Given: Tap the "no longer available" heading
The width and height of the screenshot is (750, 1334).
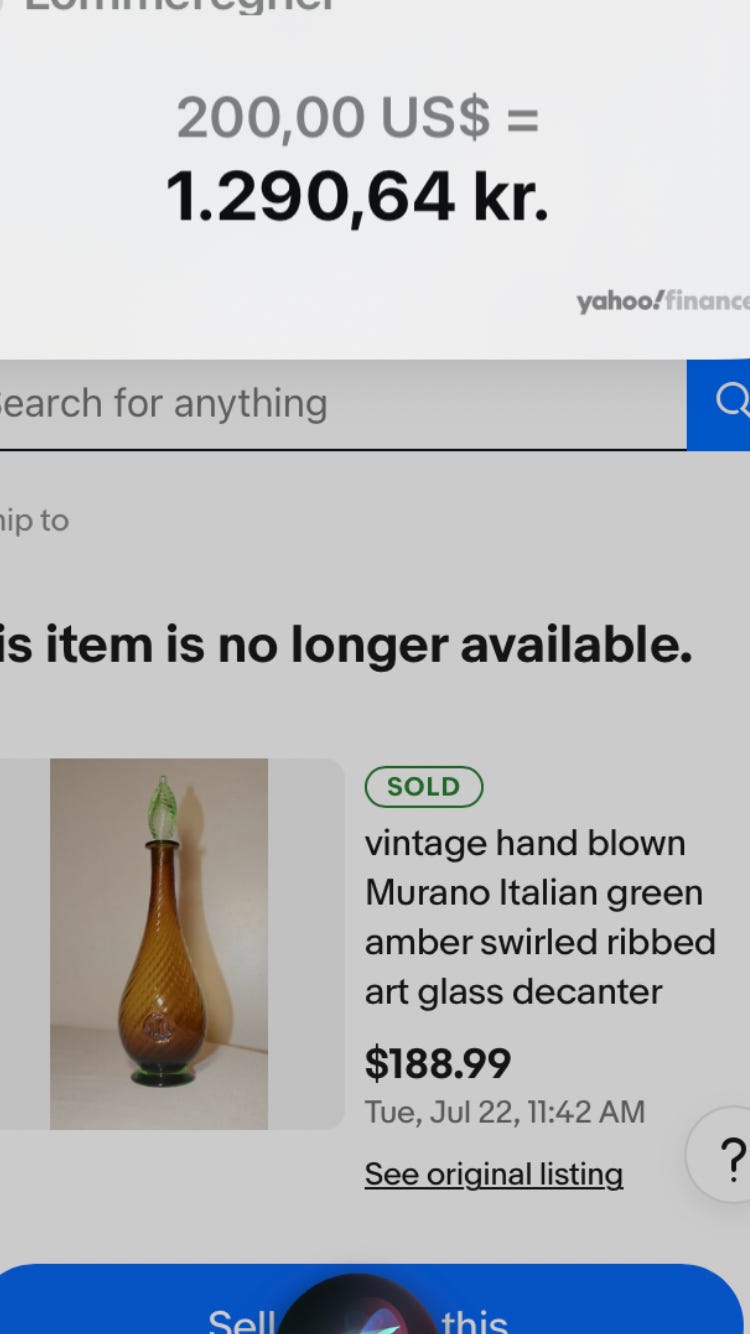Looking at the screenshot, I should pos(346,645).
